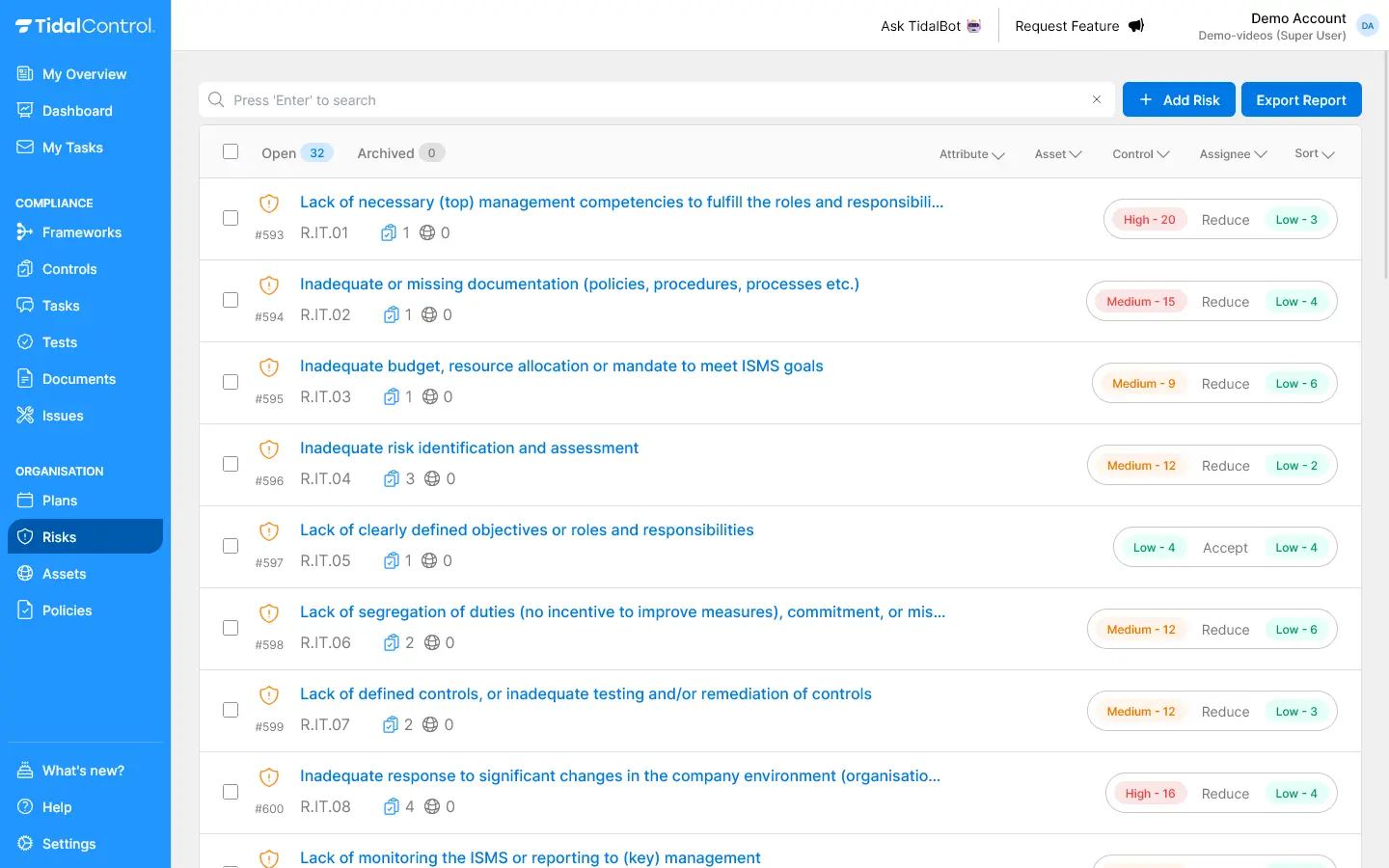The height and width of the screenshot is (868, 1389).
Task: Clear search with the X icon
Action: 1096,100
